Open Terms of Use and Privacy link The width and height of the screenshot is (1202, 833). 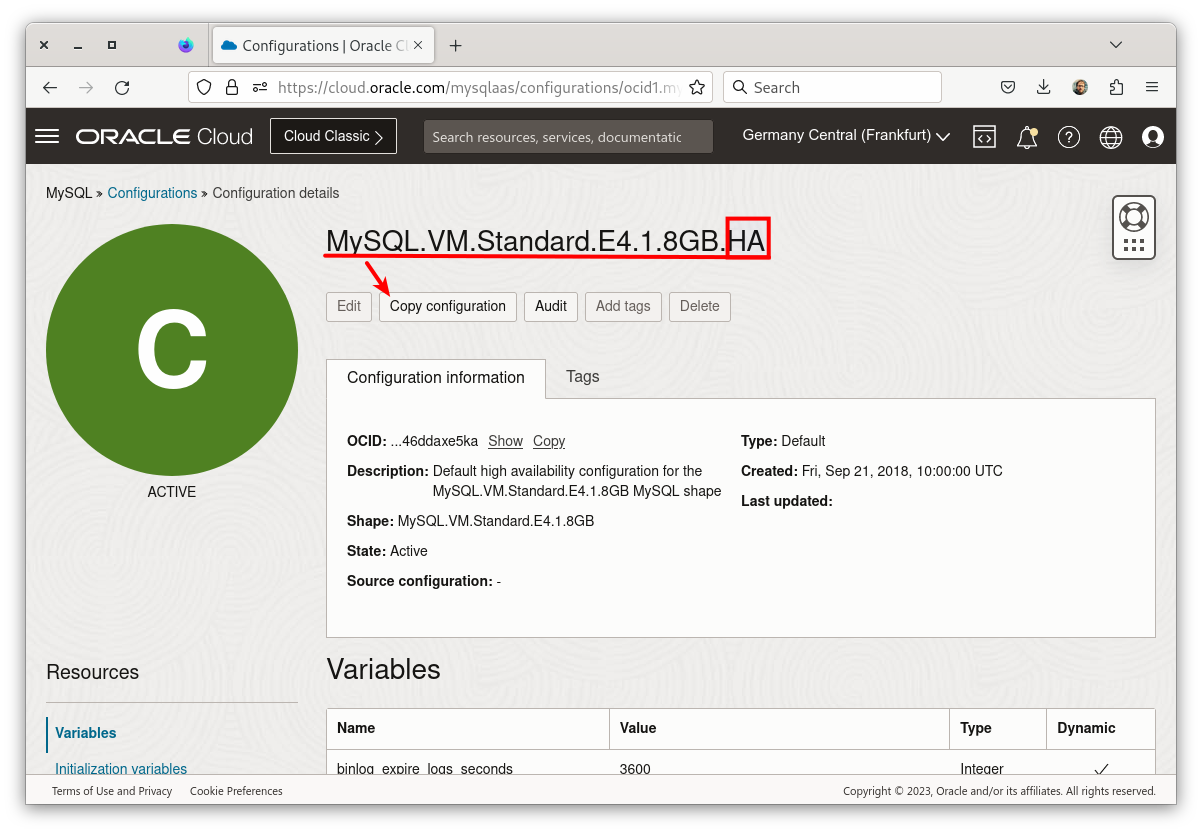[112, 791]
